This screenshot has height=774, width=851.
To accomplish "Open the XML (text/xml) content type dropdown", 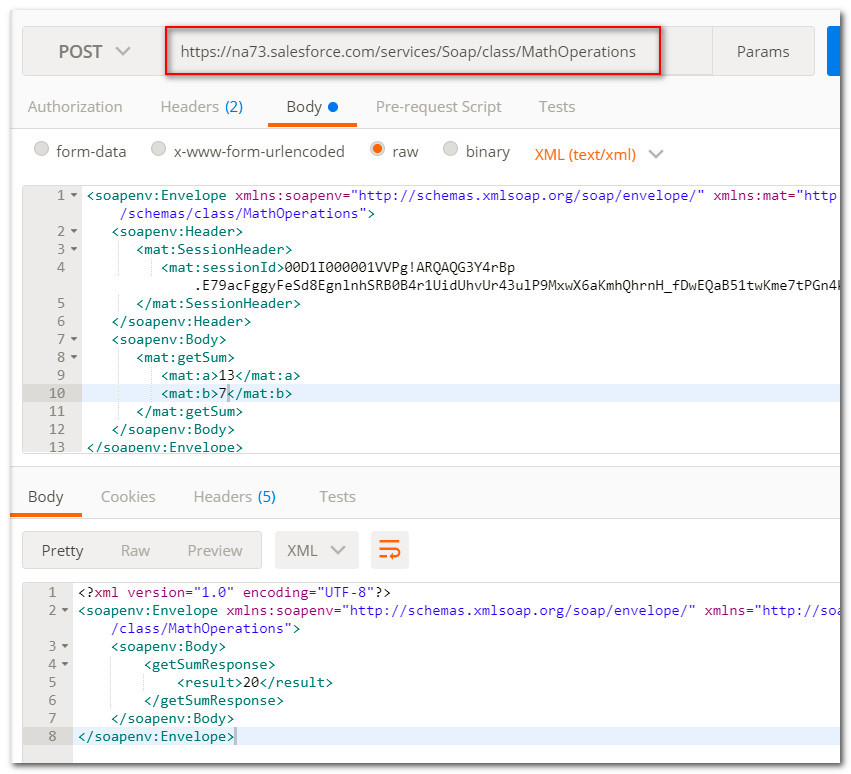I will [x=598, y=155].
